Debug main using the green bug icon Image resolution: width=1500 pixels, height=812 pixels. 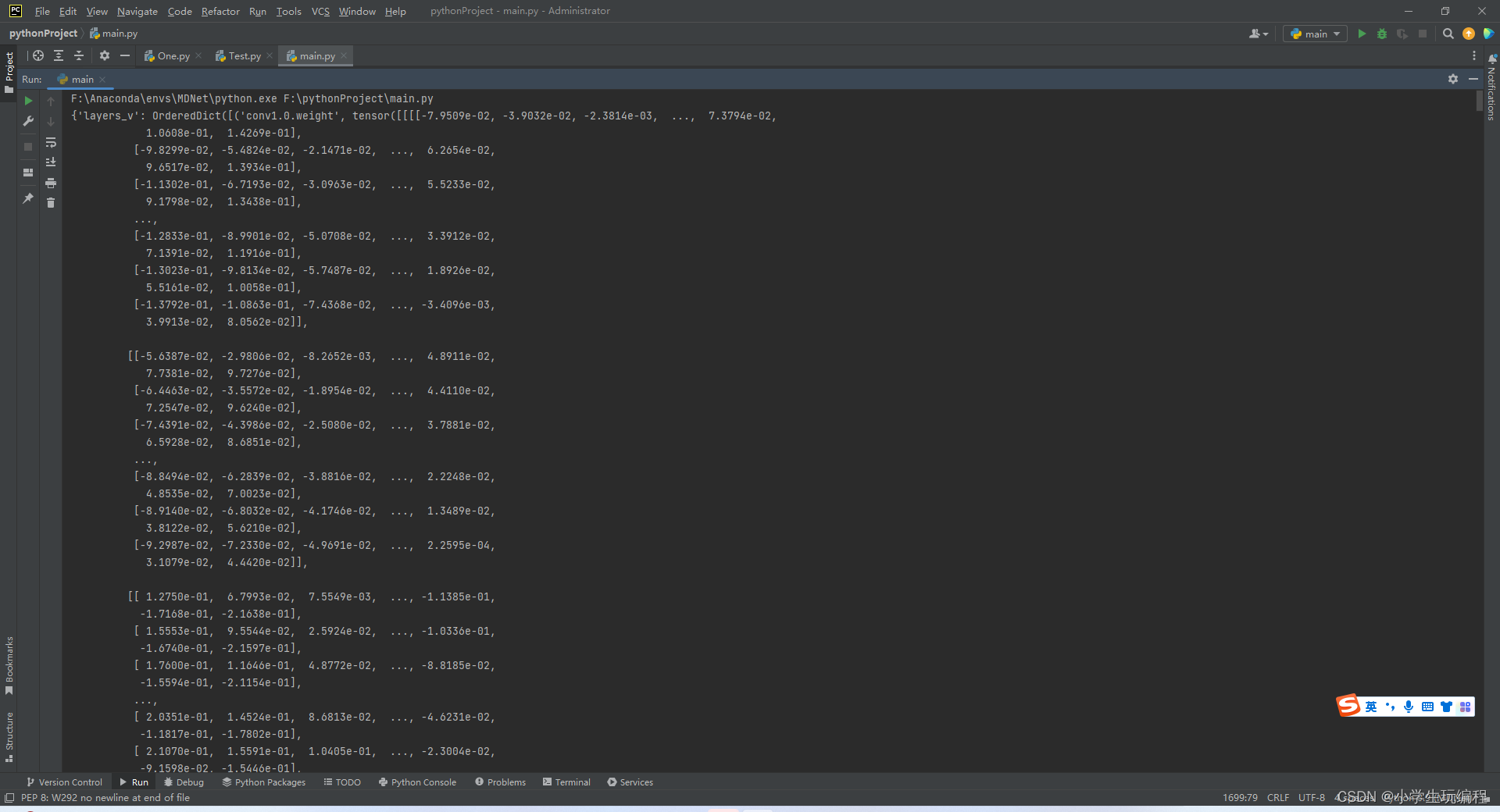click(x=1382, y=34)
